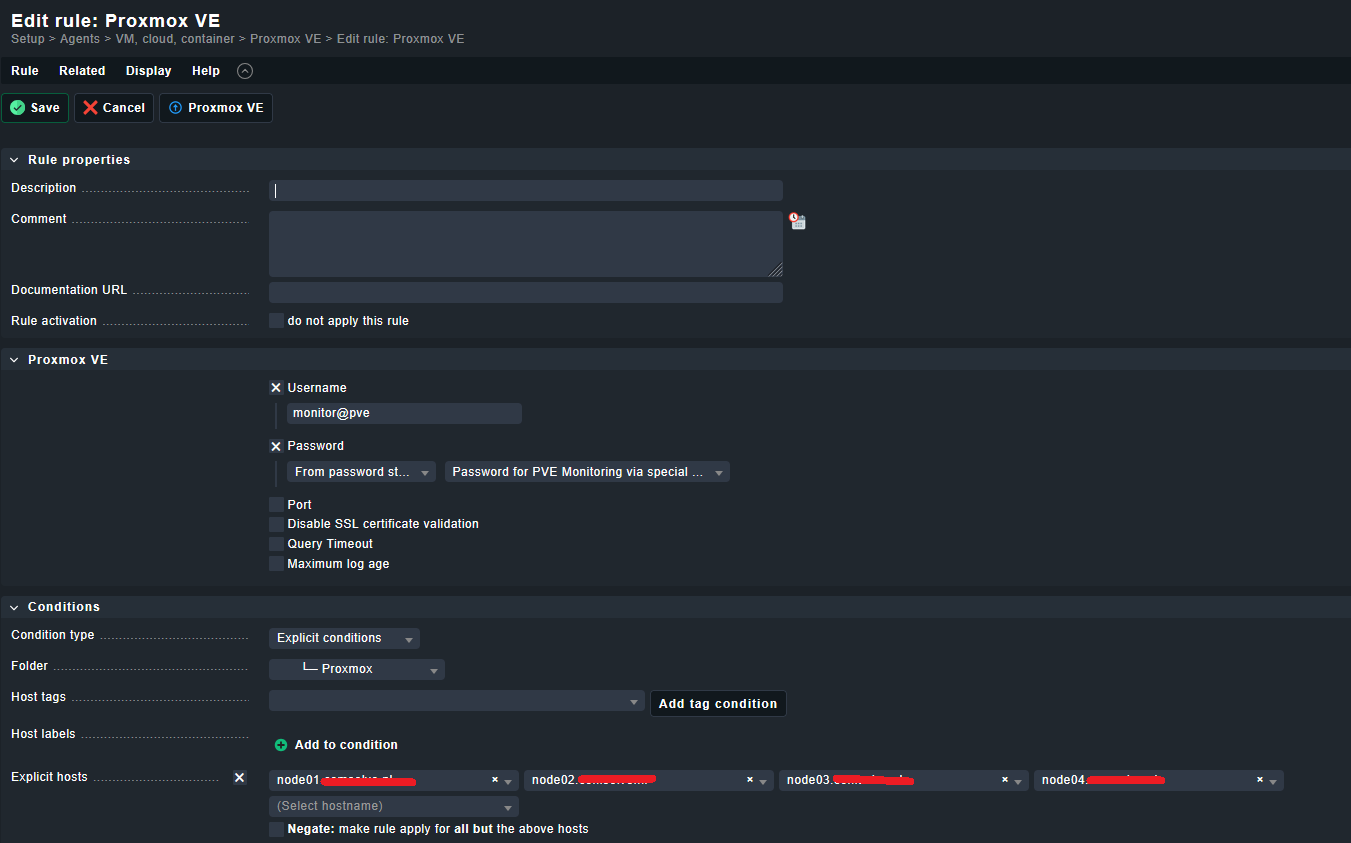Collapse the Rule properties section
Viewport: 1351px width, 843px height.
click(x=15, y=160)
